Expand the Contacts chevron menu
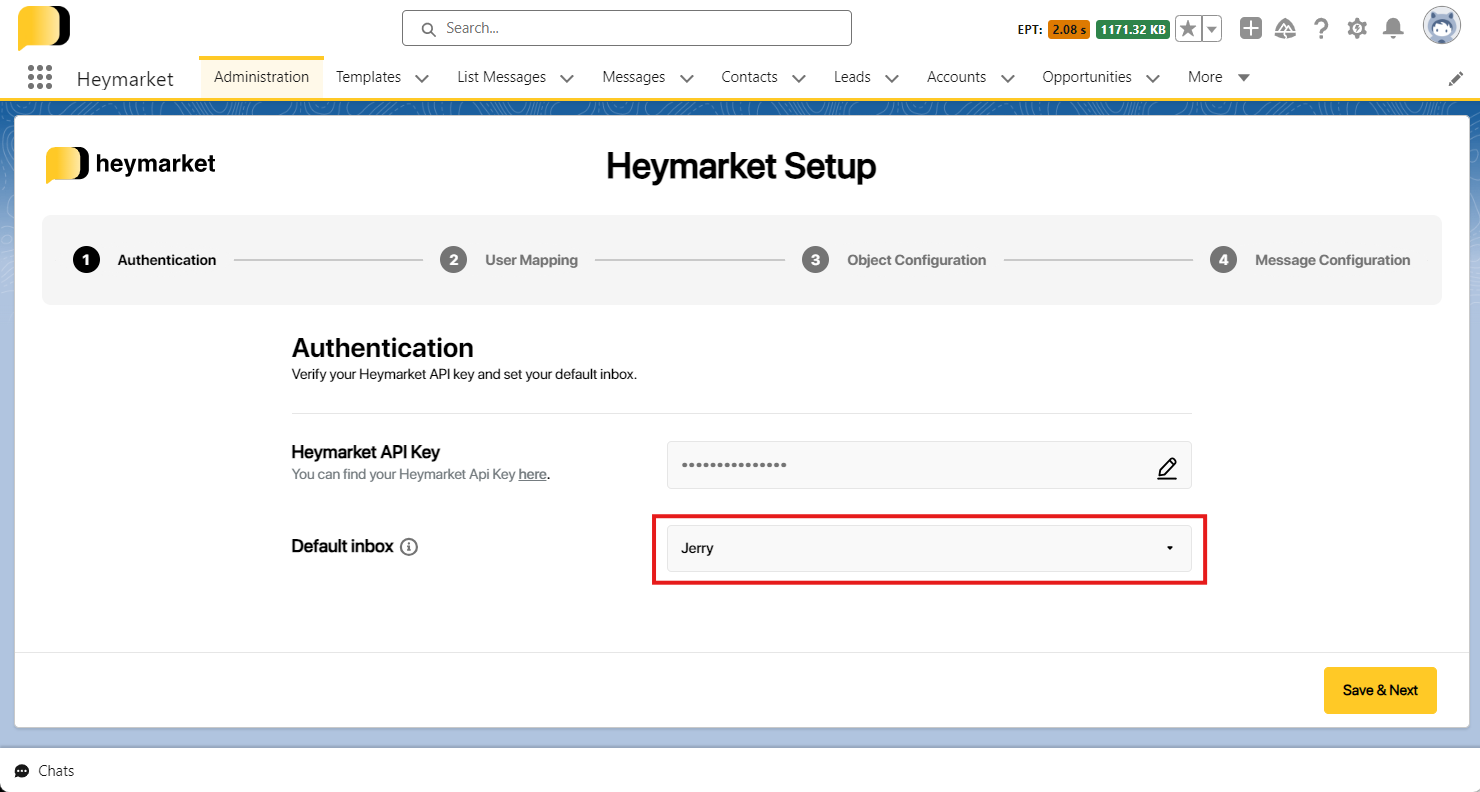1480x792 pixels. 799,78
